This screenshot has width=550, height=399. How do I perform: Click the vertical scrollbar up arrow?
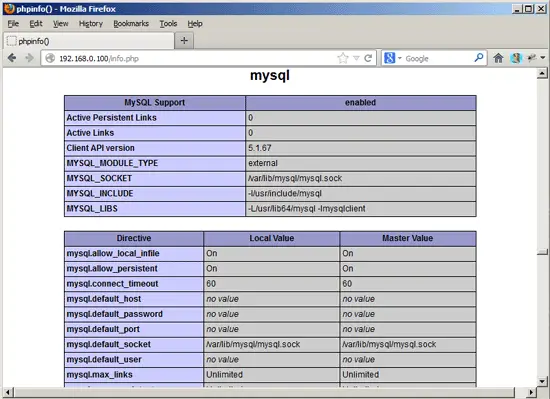click(x=542, y=73)
